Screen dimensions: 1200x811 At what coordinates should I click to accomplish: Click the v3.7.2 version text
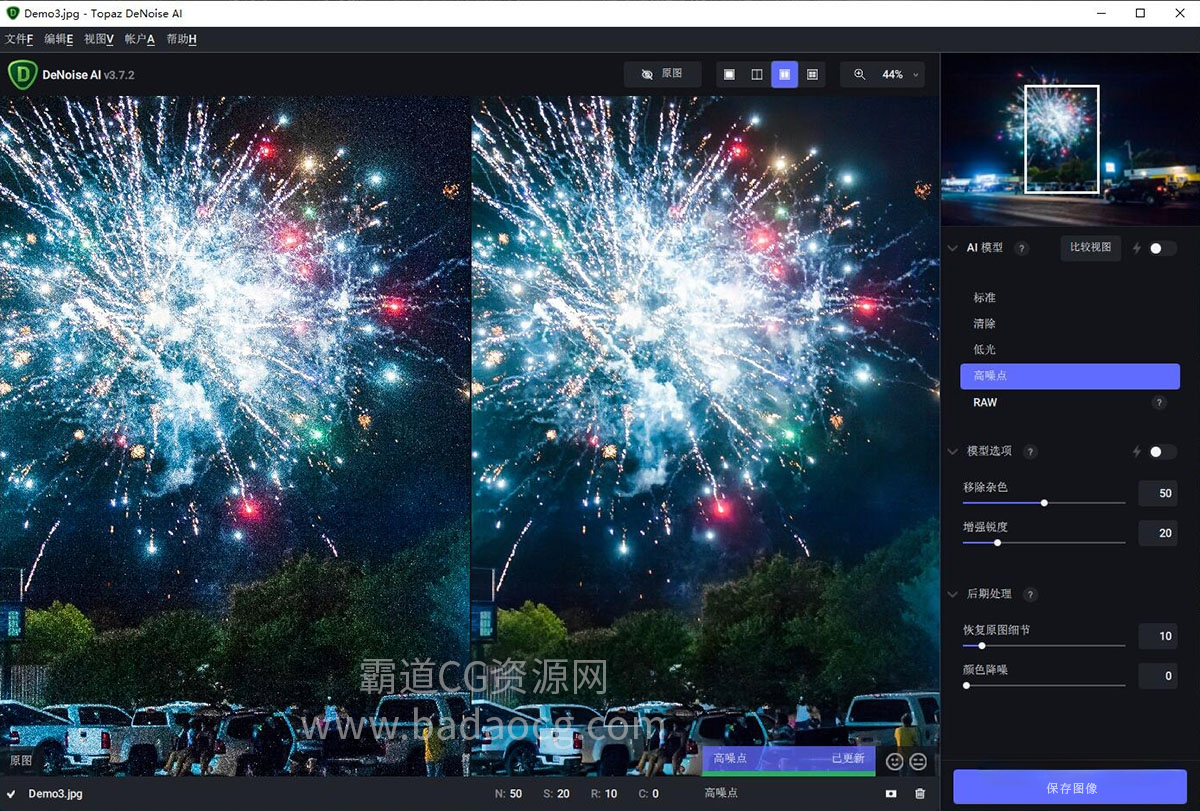tap(119, 75)
